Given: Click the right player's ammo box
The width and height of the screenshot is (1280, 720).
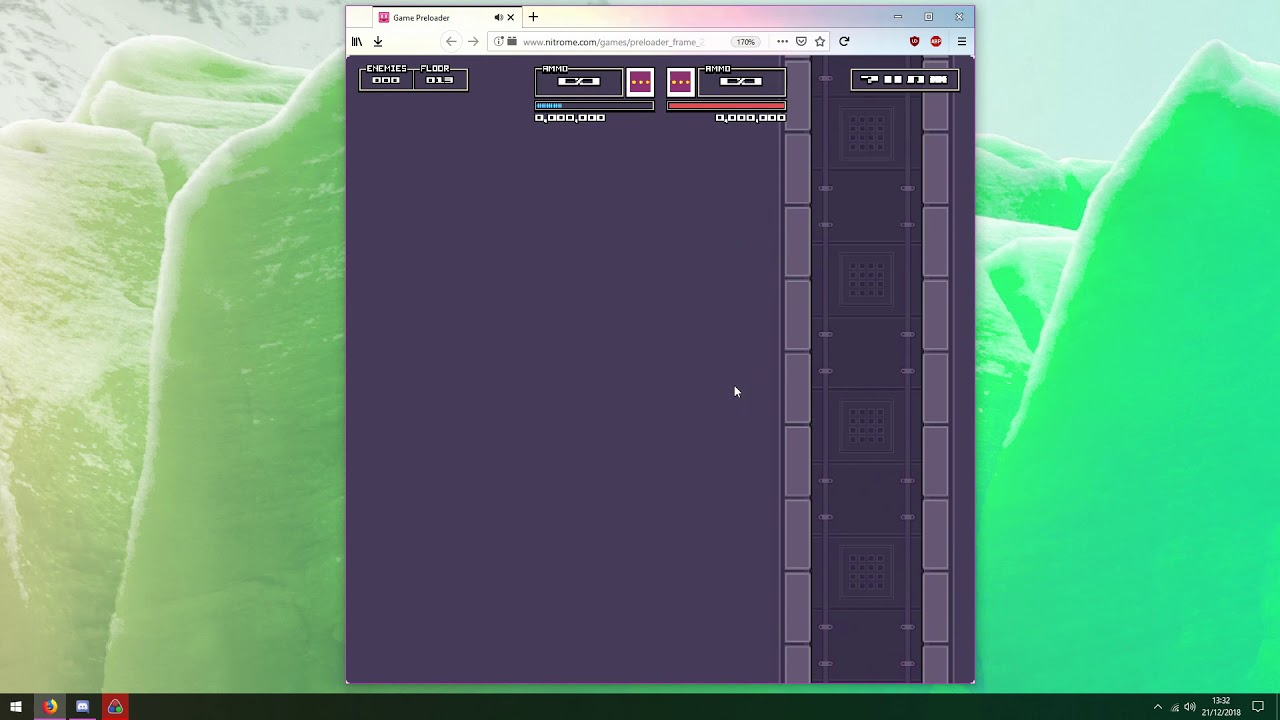Looking at the screenshot, I should (742, 81).
